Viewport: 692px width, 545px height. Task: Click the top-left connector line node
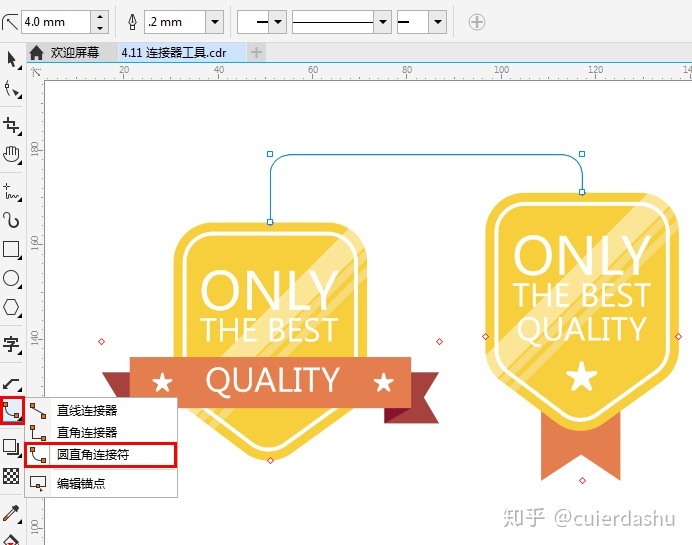pyautogui.click(x=270, y=154)
